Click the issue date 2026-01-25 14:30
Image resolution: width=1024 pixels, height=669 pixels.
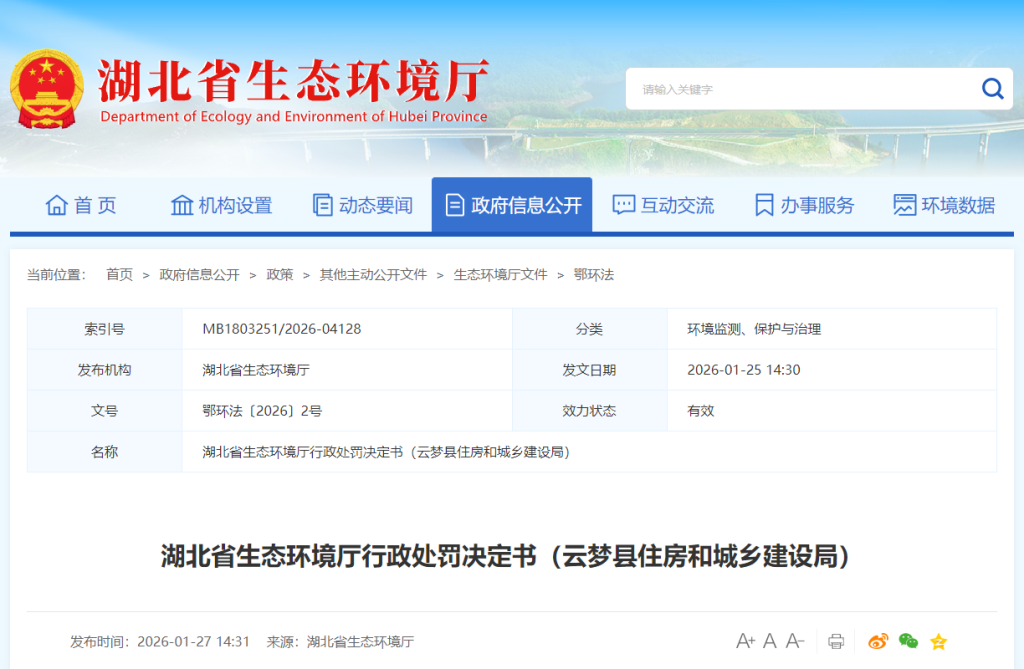[743, 370]
